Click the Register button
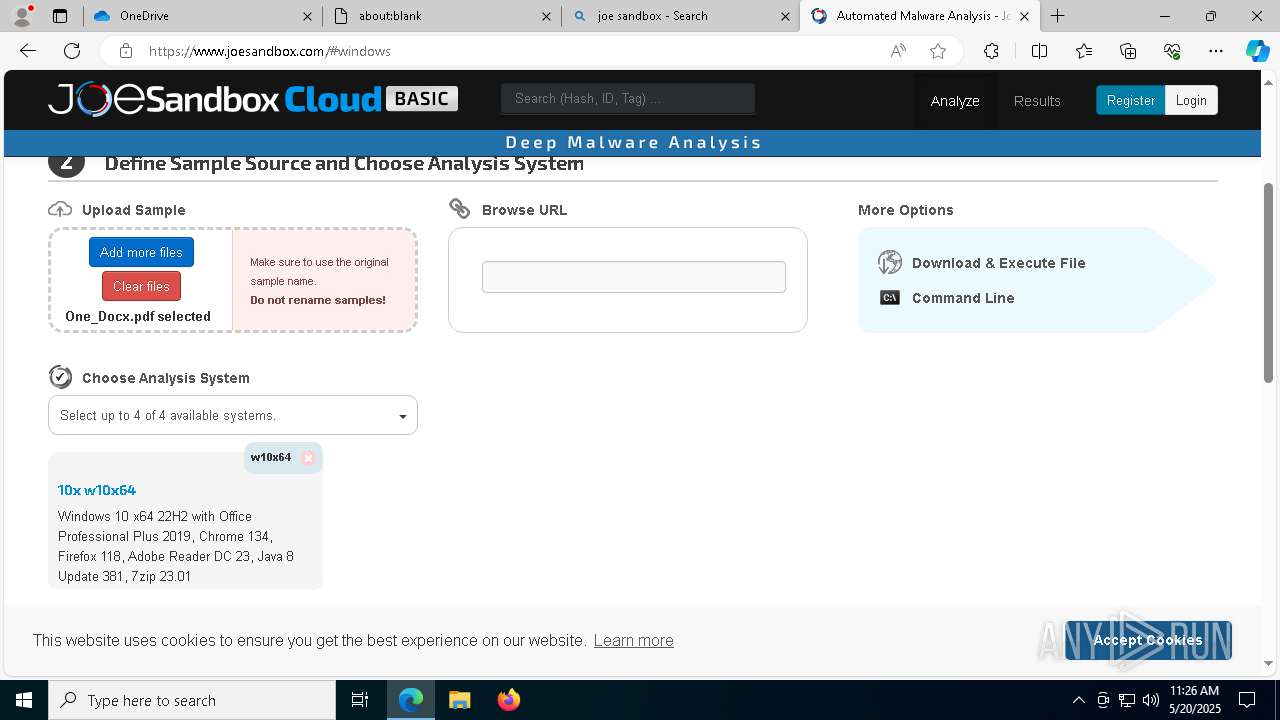The image size is (1280, 720). pos(1130,100)
